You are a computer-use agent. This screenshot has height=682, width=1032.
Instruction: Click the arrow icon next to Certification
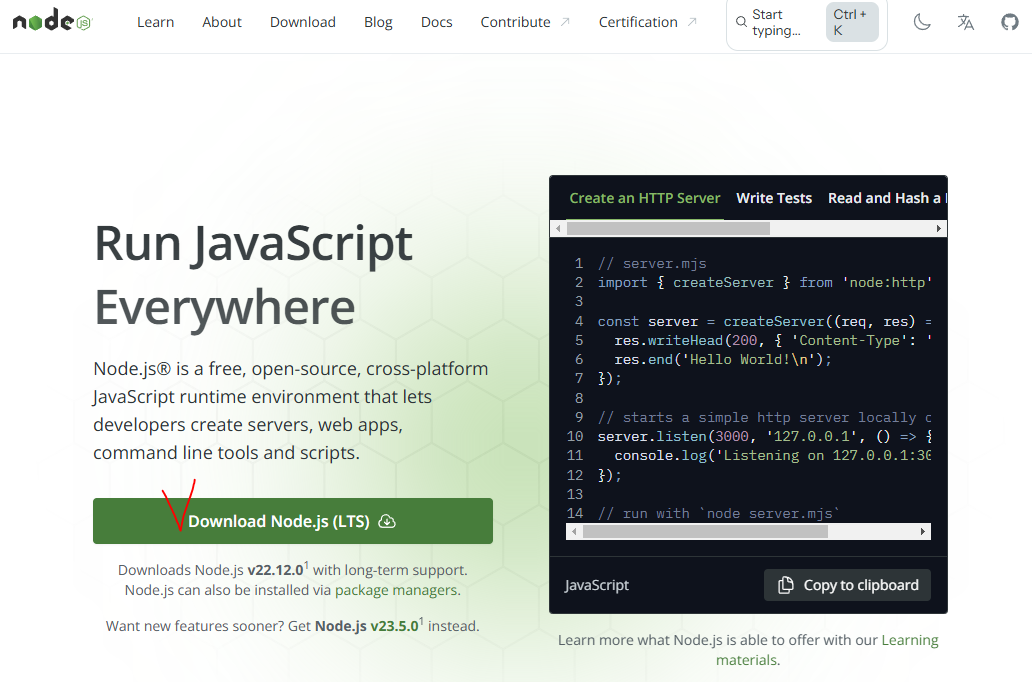point(692,22)
